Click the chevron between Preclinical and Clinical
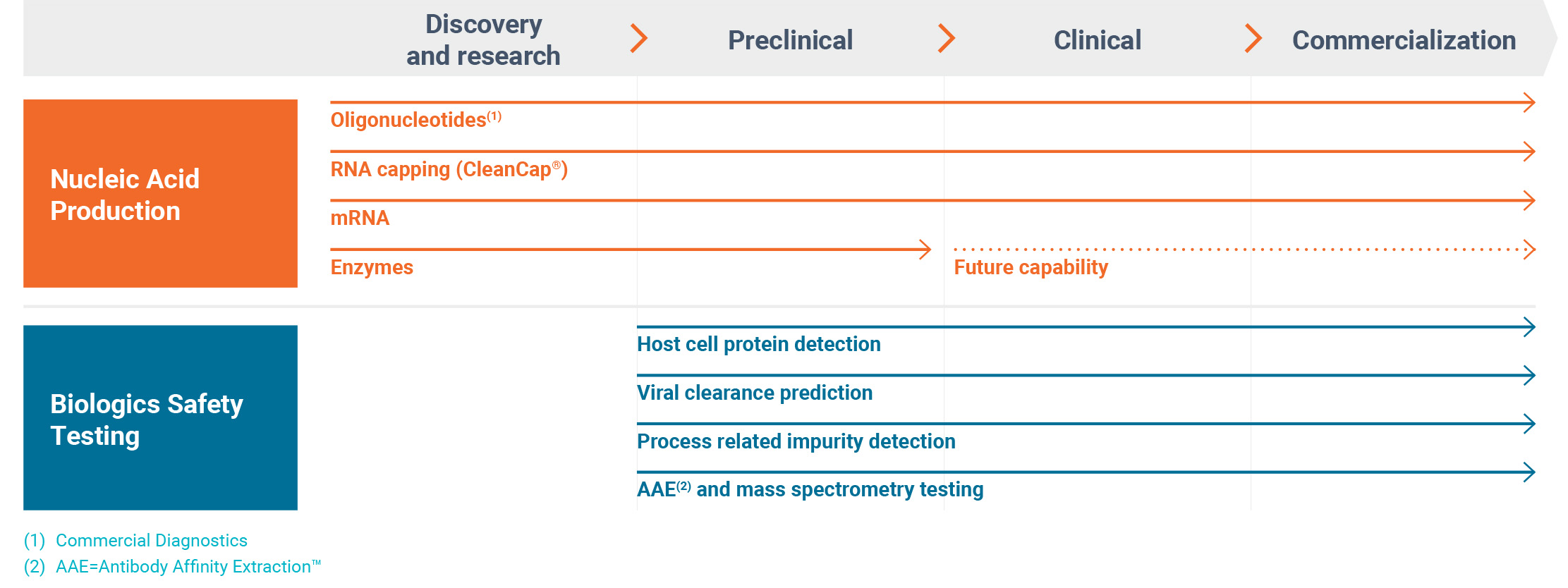1568x588 pixels. 947,39
